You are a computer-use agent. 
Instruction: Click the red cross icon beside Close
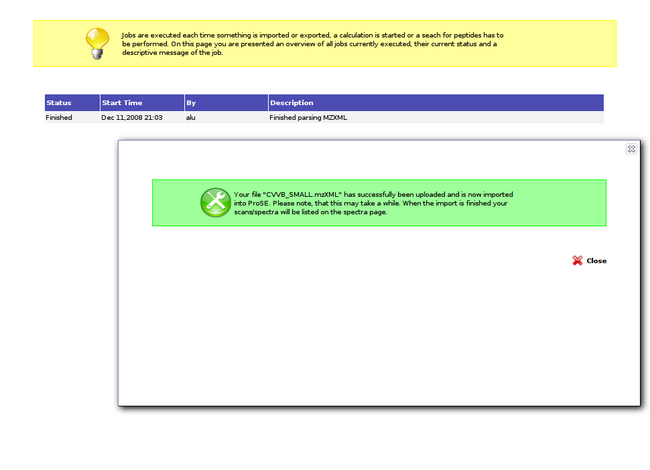point(577,260)
